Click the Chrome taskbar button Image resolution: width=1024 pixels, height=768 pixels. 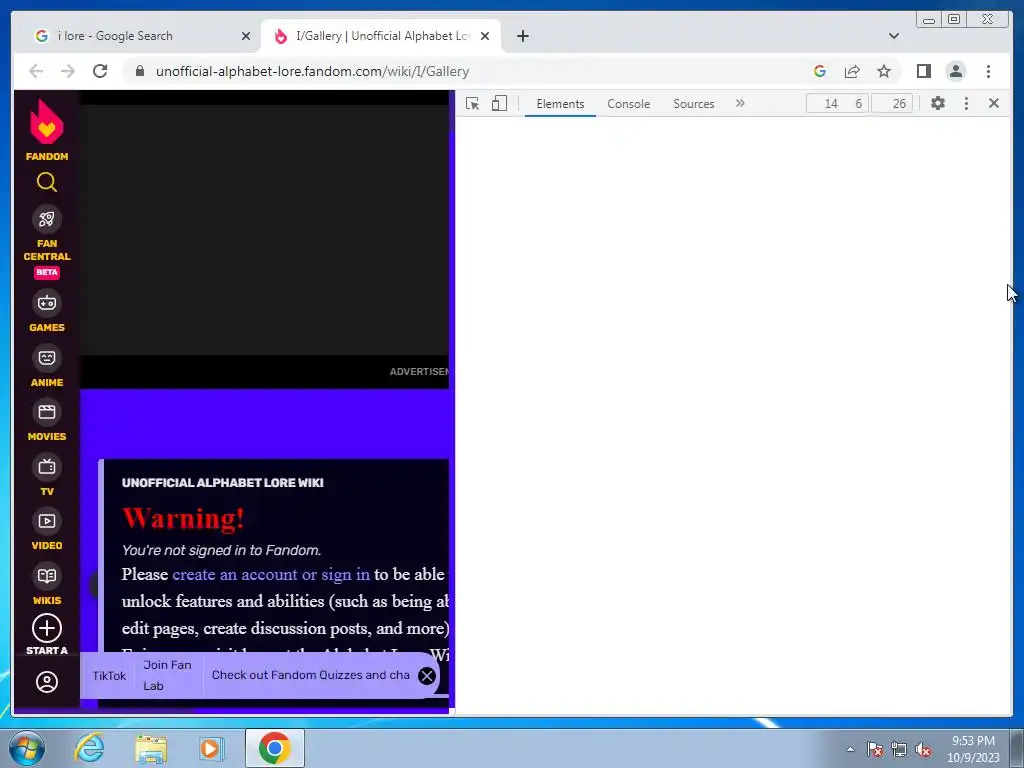click(x=274, y=748)
